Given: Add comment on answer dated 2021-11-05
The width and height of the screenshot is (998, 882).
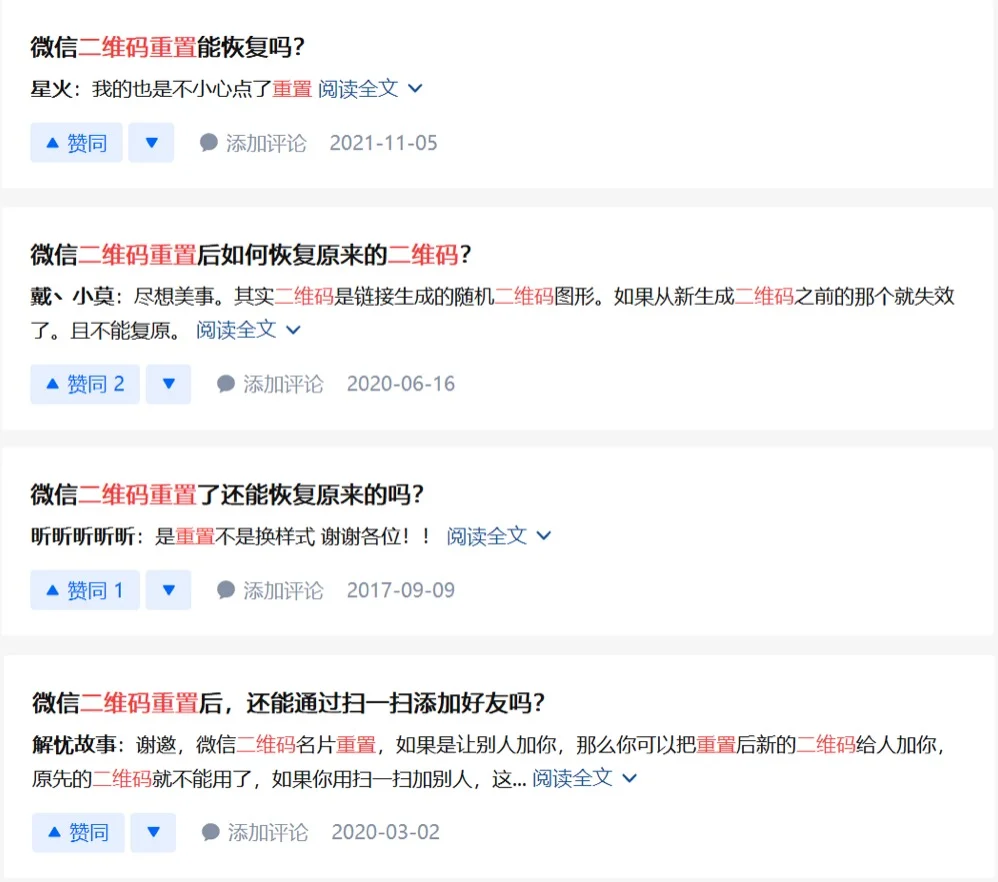Looking at the screenshot, I should [253, 143].
